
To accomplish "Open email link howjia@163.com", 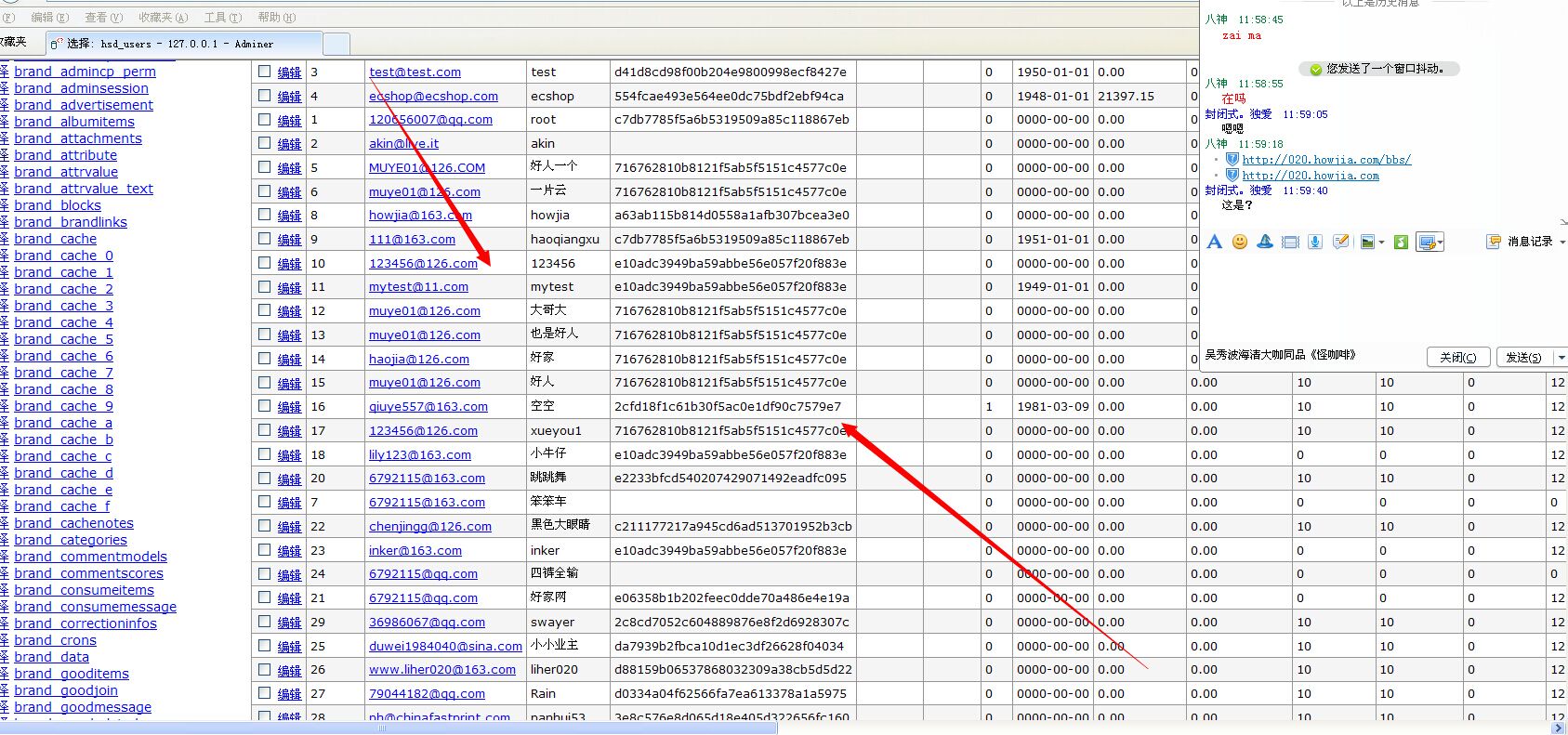I will point(420,215).
